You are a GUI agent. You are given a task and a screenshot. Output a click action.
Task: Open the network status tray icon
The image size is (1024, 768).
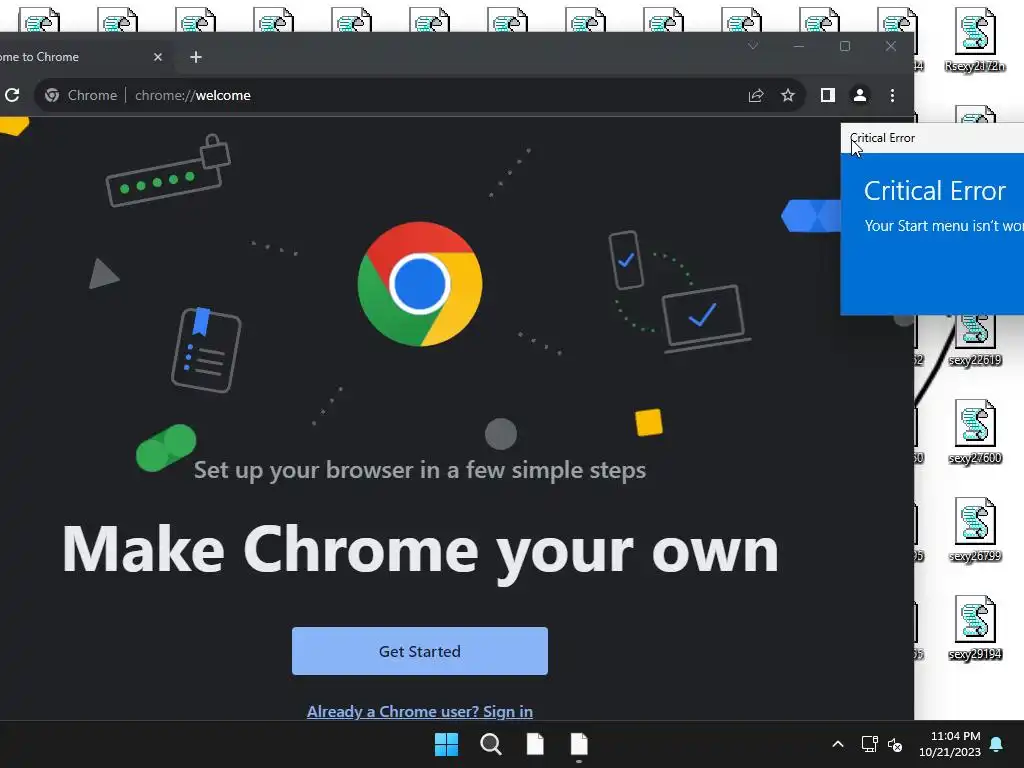[x=869, y=744]
